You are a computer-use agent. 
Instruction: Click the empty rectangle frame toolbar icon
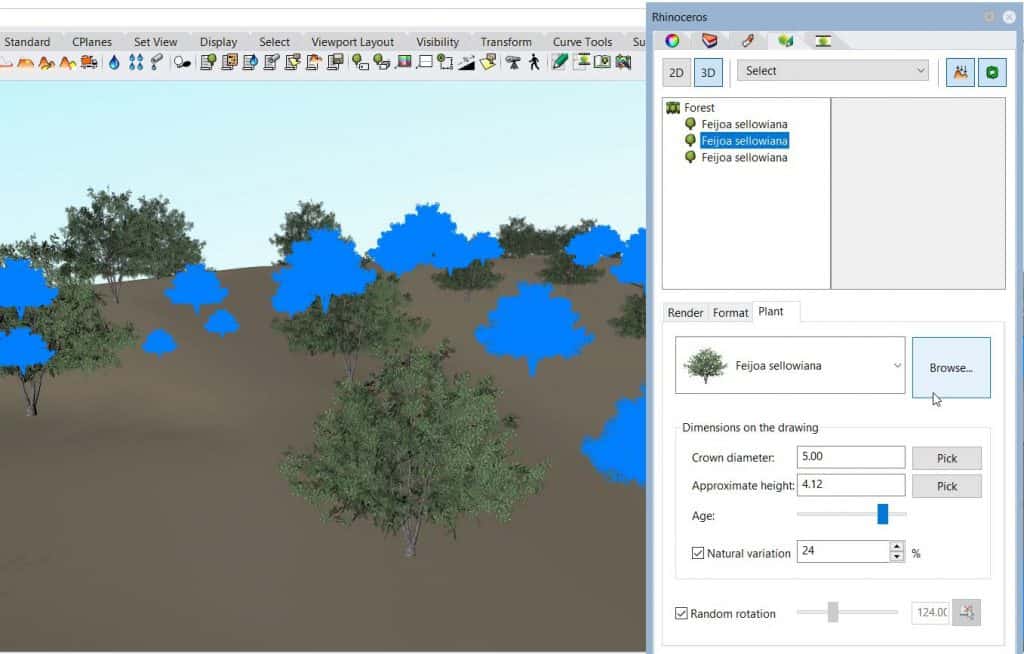425,62
